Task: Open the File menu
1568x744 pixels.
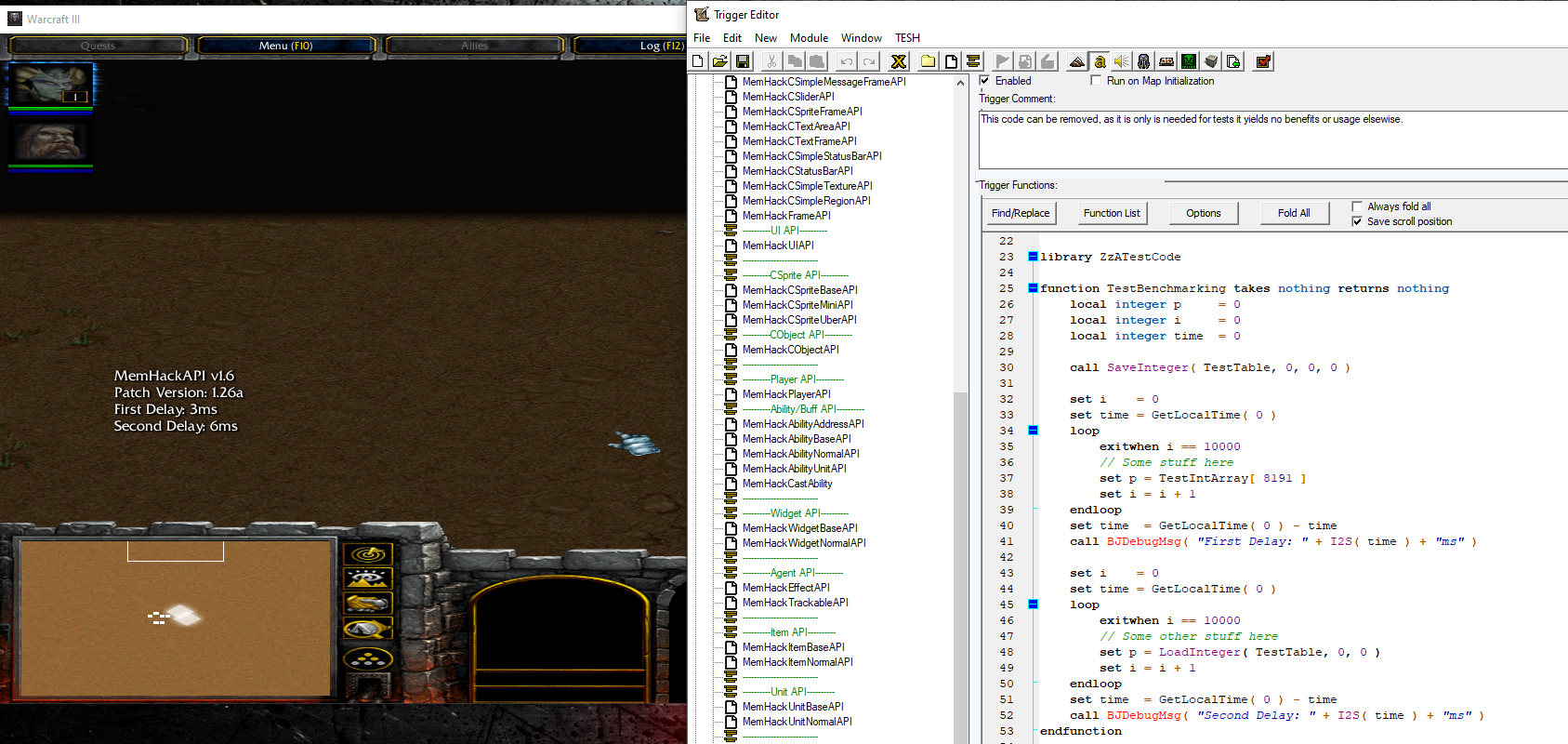Action: pos(702,38)
